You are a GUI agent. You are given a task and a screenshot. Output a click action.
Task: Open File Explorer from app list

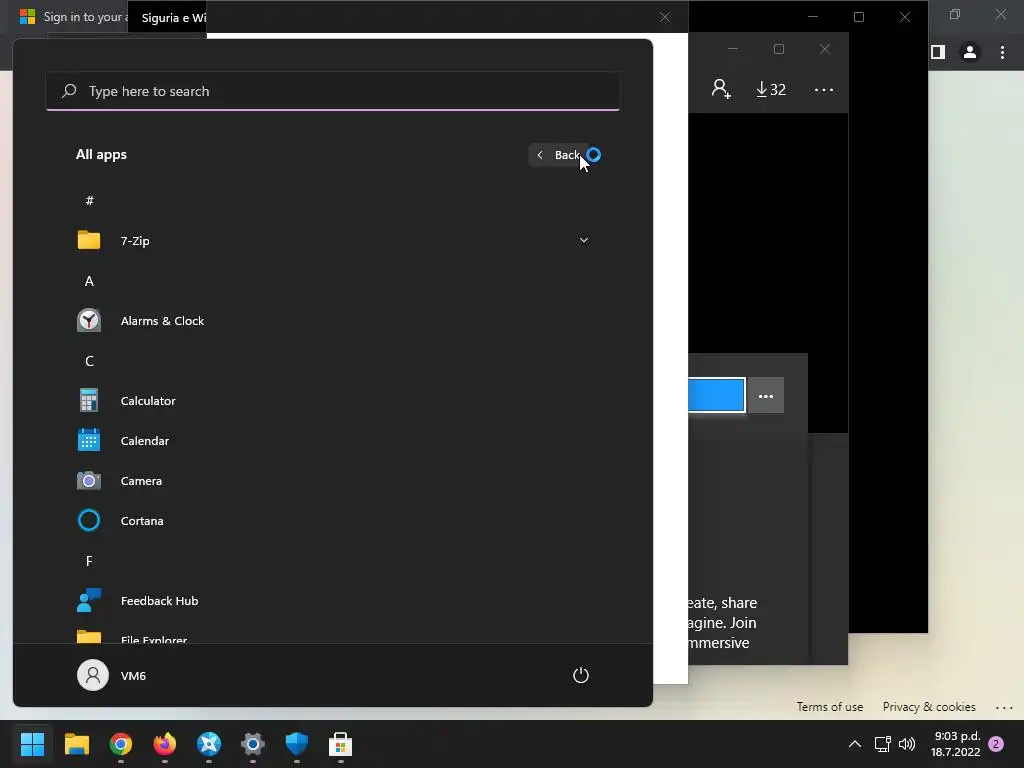[332, 637]
